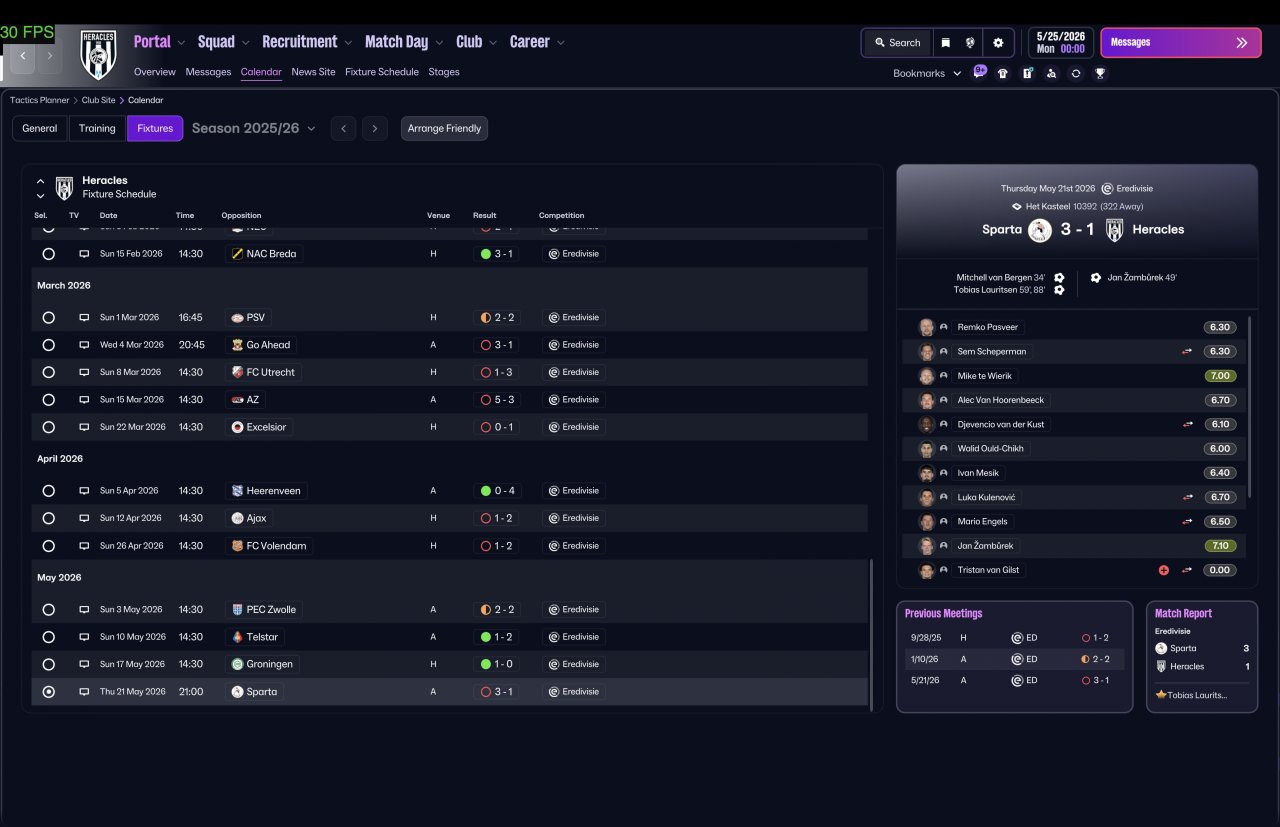
Task: Select the Telstar fixture radio button
Action: pyautogui.click(x=48, y=637)
